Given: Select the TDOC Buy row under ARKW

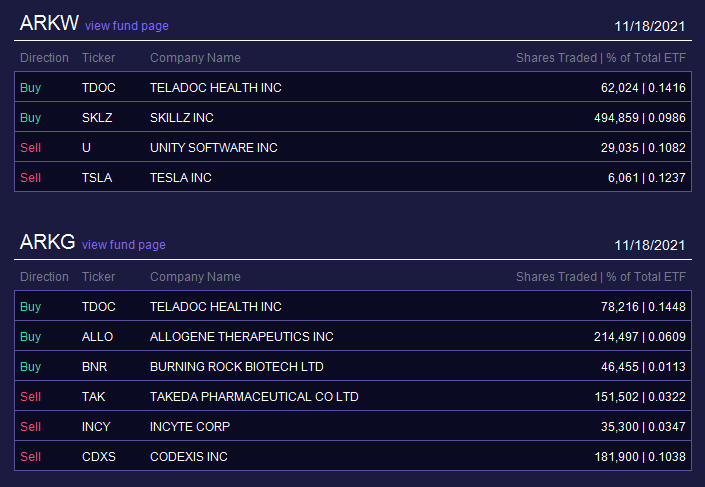Looking at the screenshot, I should 353,87.
